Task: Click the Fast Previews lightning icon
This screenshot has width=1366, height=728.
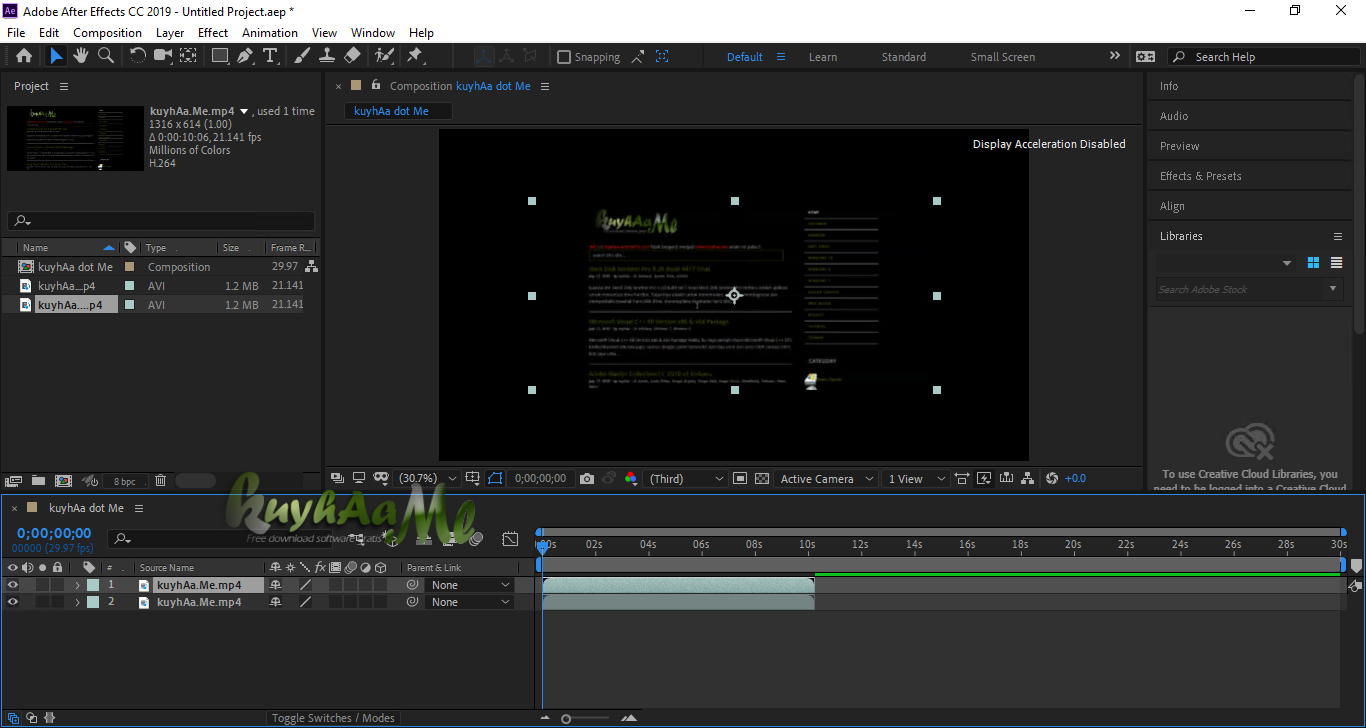Action: [984, 479]
